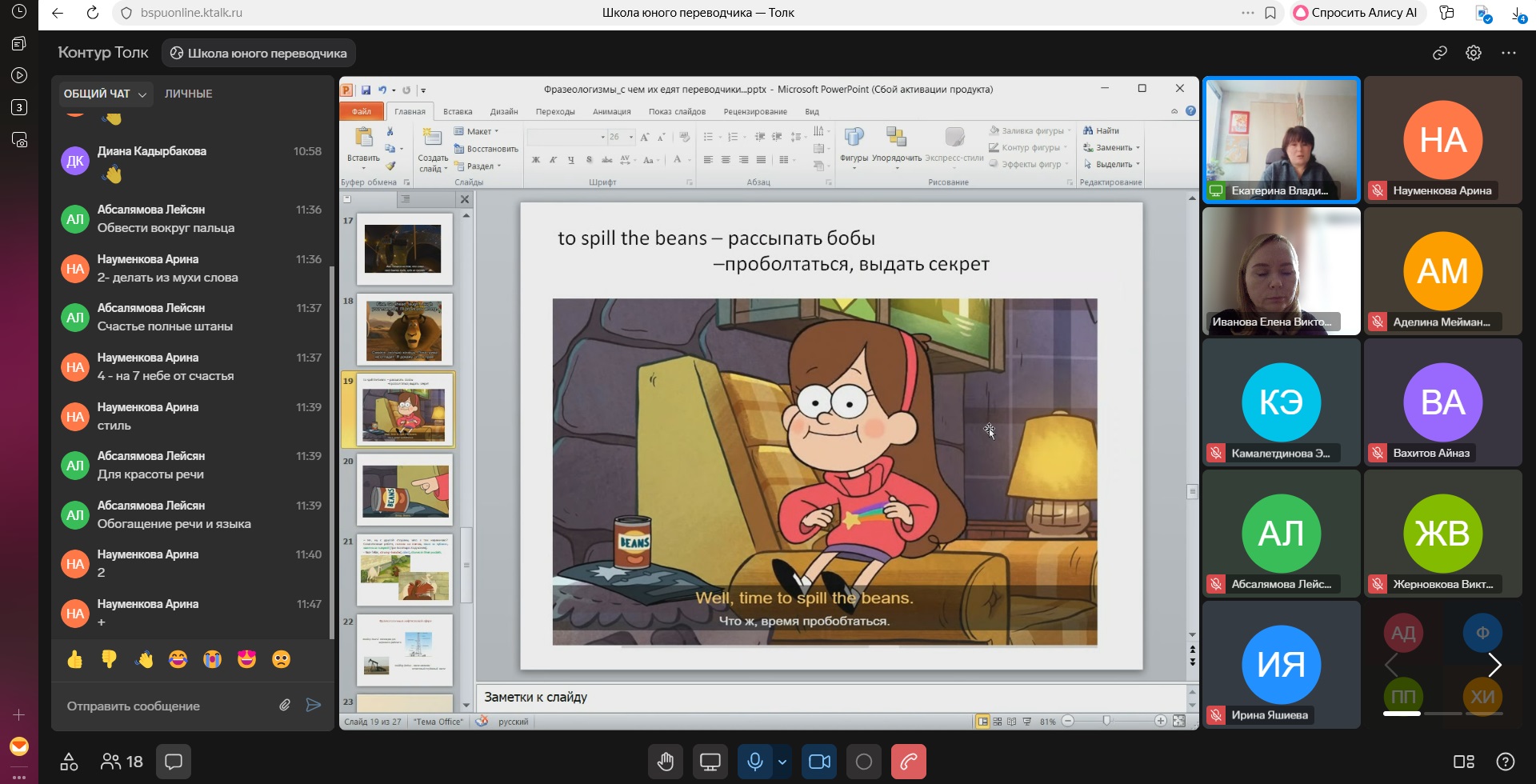Viewport: 1536px width, 784px height.
Task: Raise your hand in the meeting
Action: (x=666, y=762)
